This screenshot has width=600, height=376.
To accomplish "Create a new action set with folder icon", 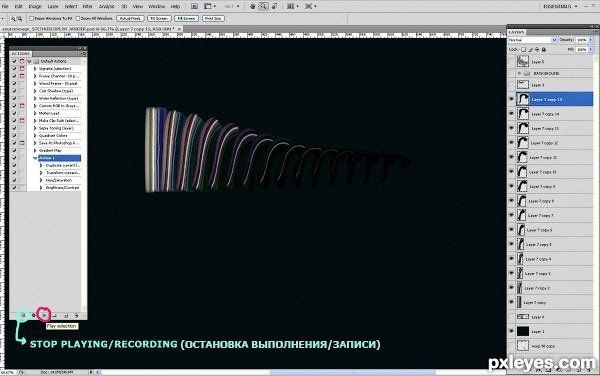I will coord(55,315).
